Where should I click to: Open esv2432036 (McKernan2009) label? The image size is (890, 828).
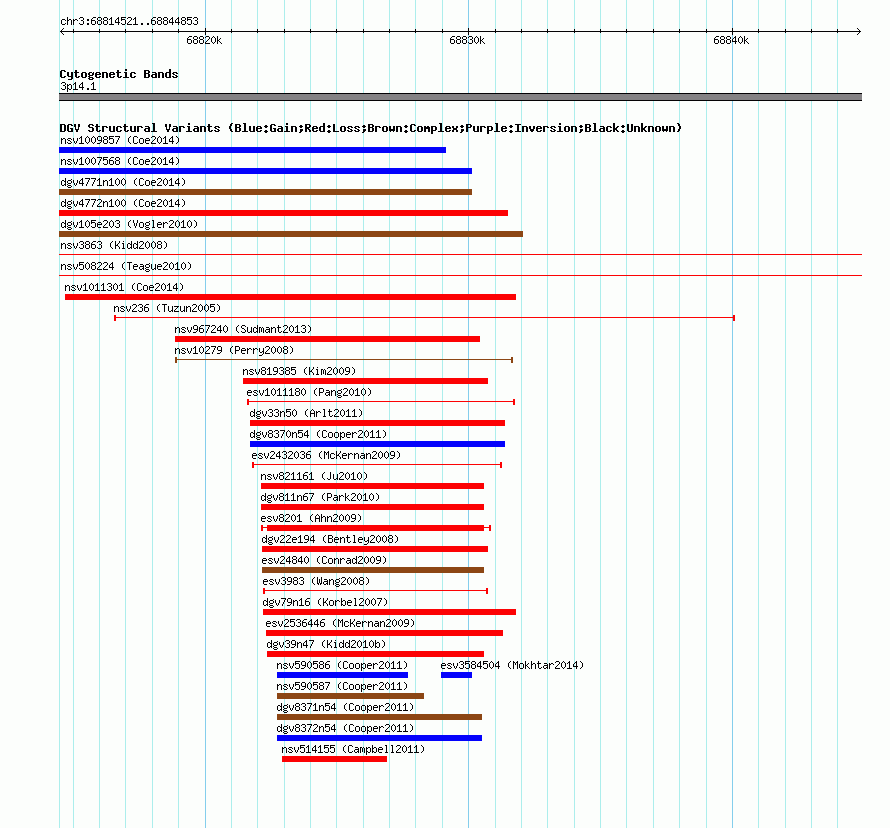(x=326, y=455)
